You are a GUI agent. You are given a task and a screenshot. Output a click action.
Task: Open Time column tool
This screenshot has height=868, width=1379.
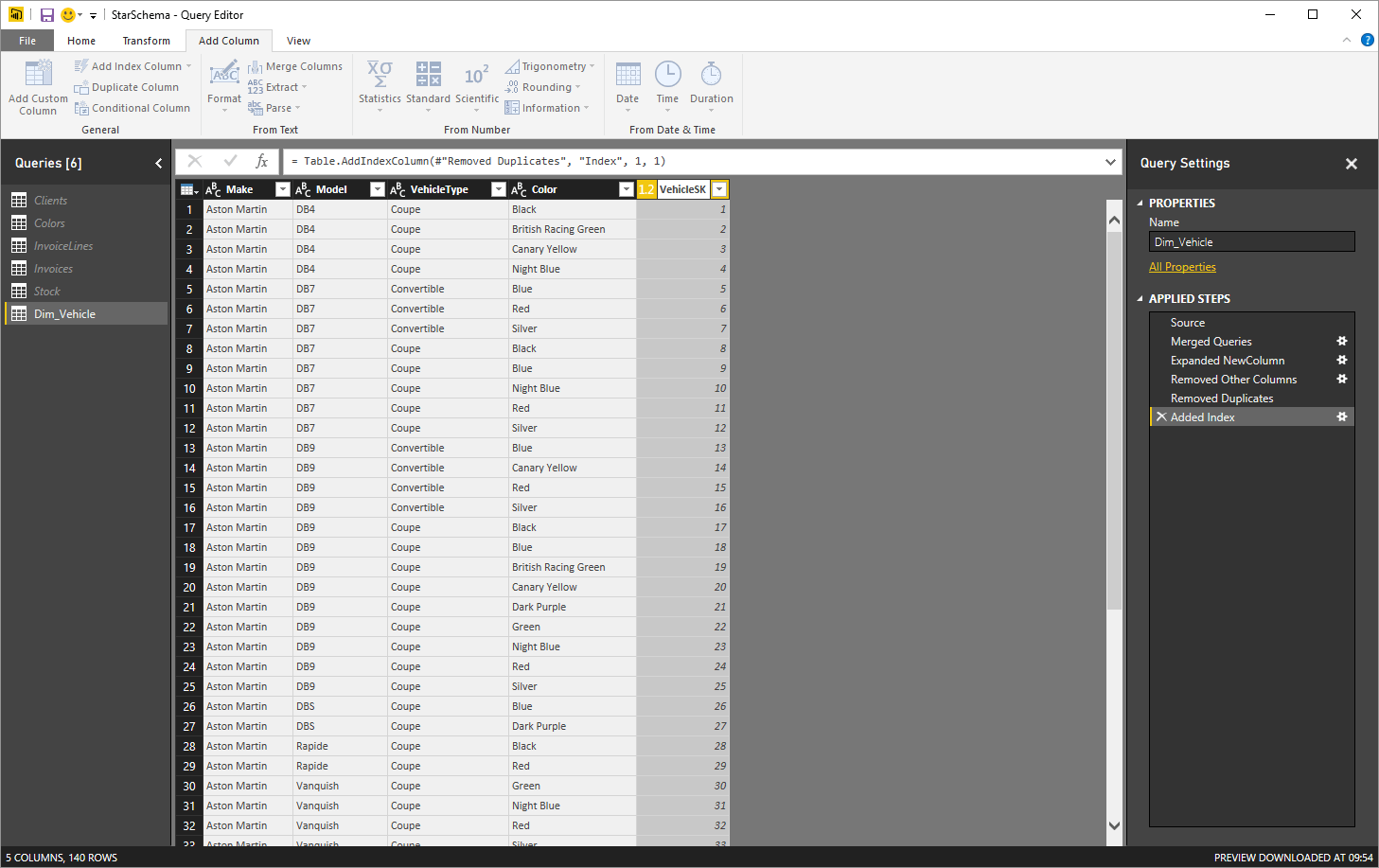point(667,85)
